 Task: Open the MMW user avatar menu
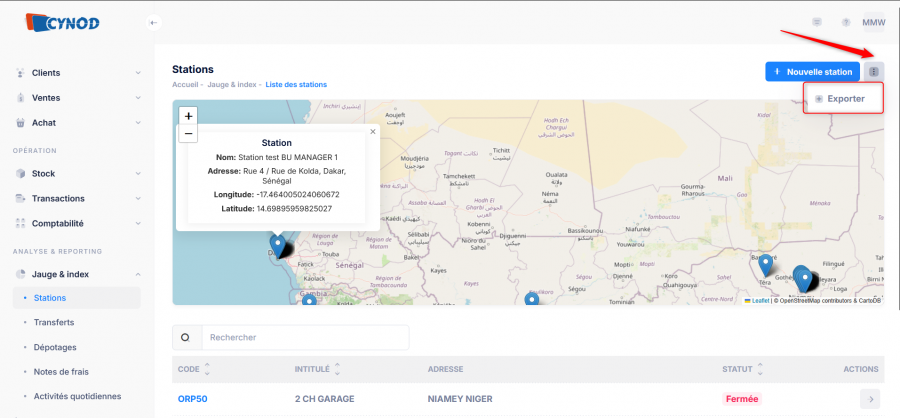pos(873,22)
